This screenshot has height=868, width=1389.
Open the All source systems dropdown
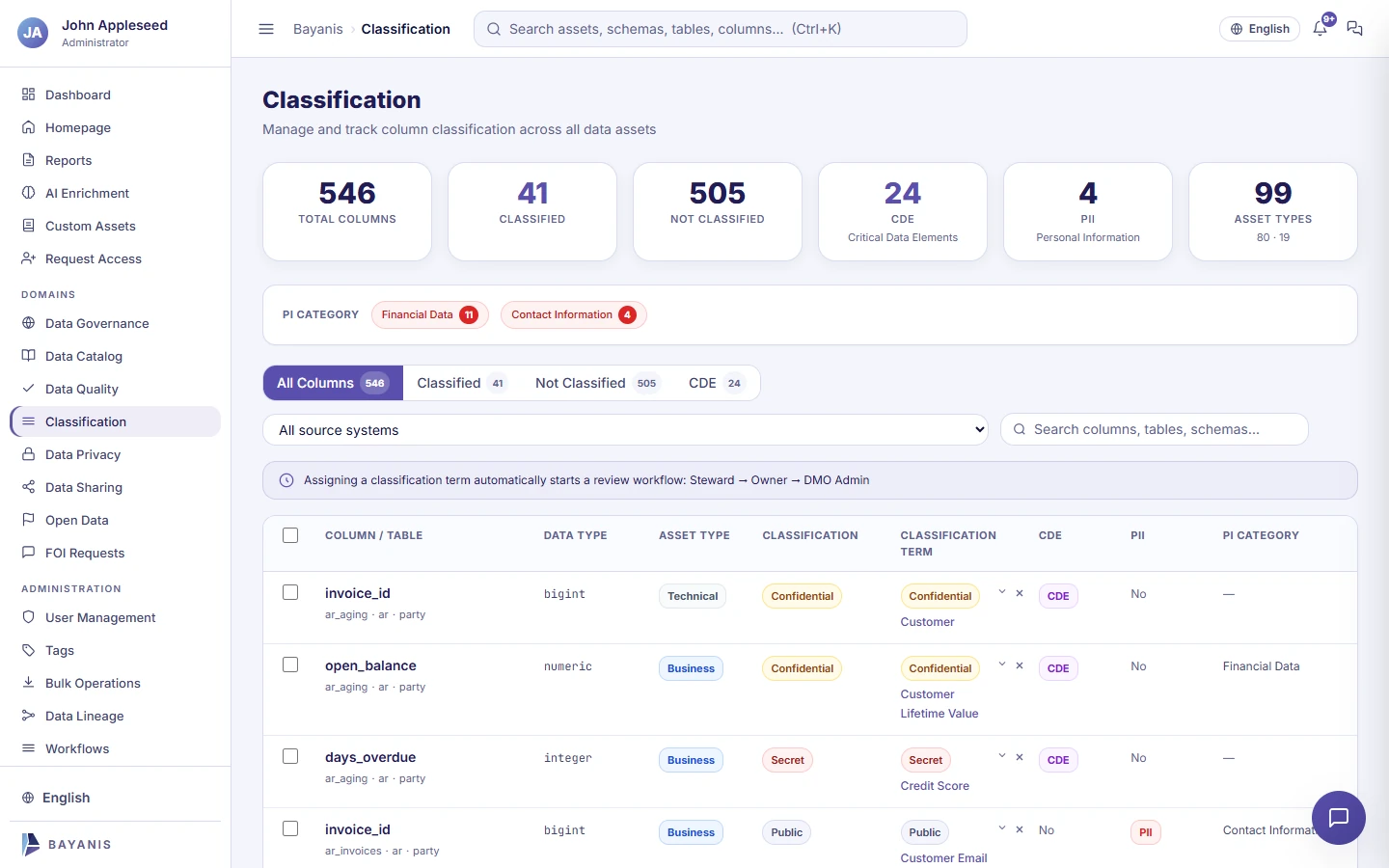625,430
